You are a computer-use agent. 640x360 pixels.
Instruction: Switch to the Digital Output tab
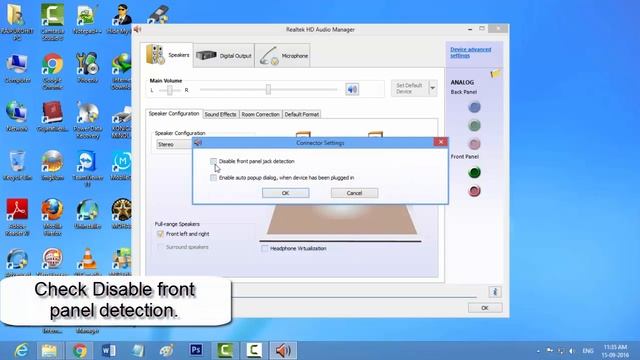click(224, 56)
